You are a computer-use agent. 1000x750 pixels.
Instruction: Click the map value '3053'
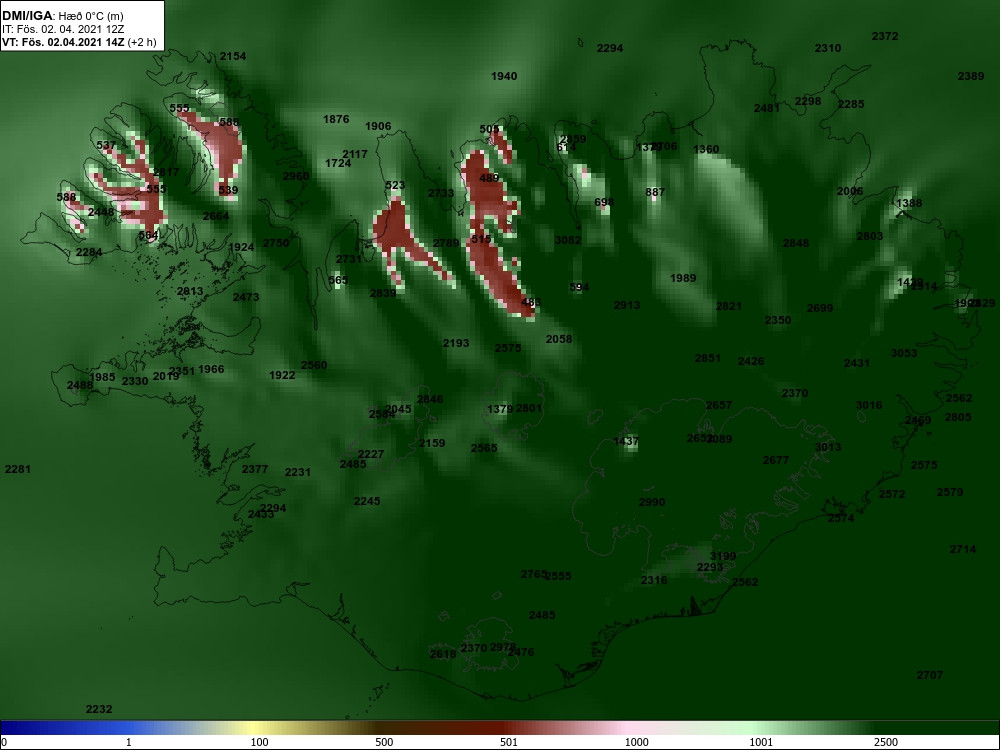(x=904, y=353)
